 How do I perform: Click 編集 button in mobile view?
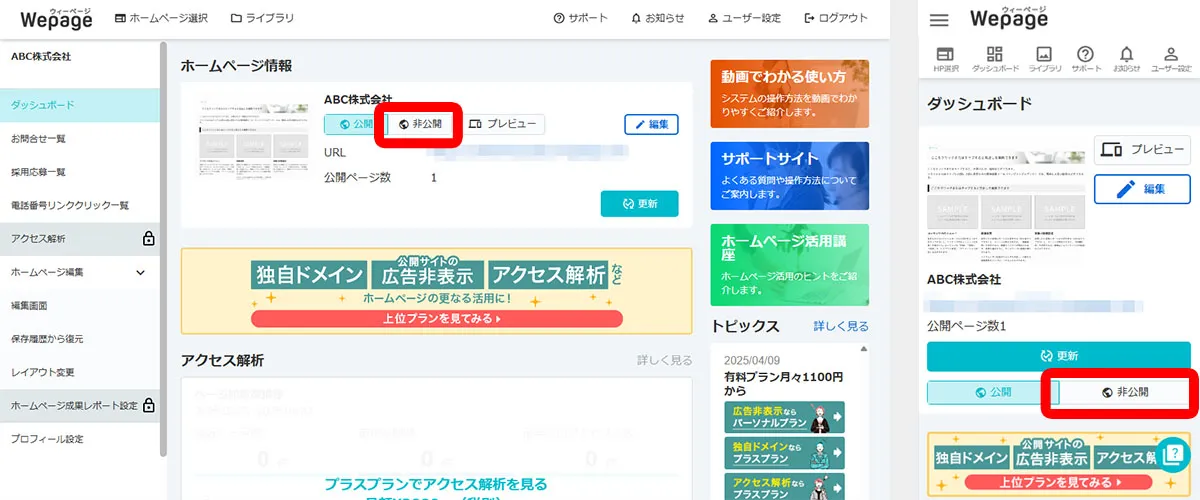[x=1142, y=189]
